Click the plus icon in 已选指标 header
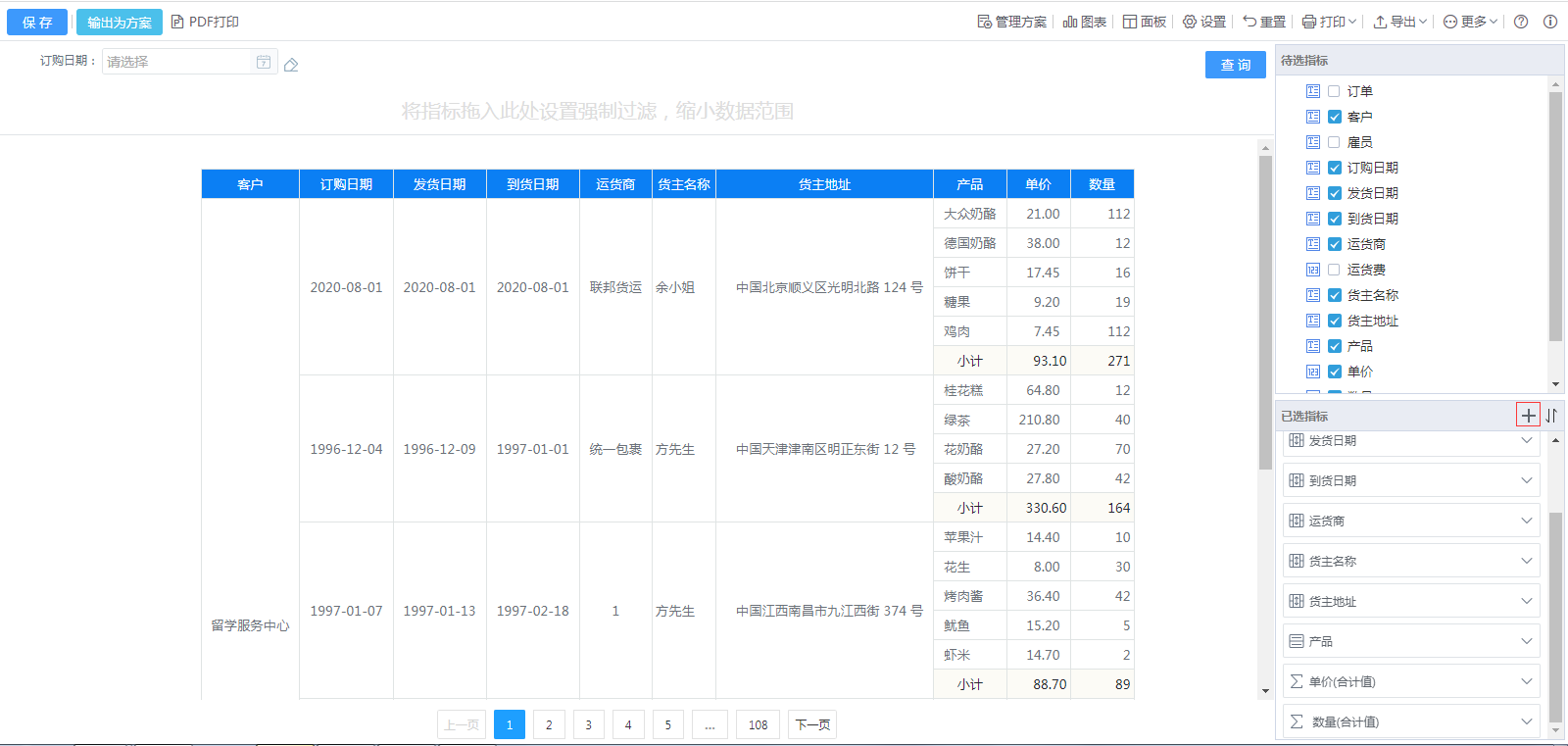Viewport: 1568px width, 746px height. [x=1528, y=416]
